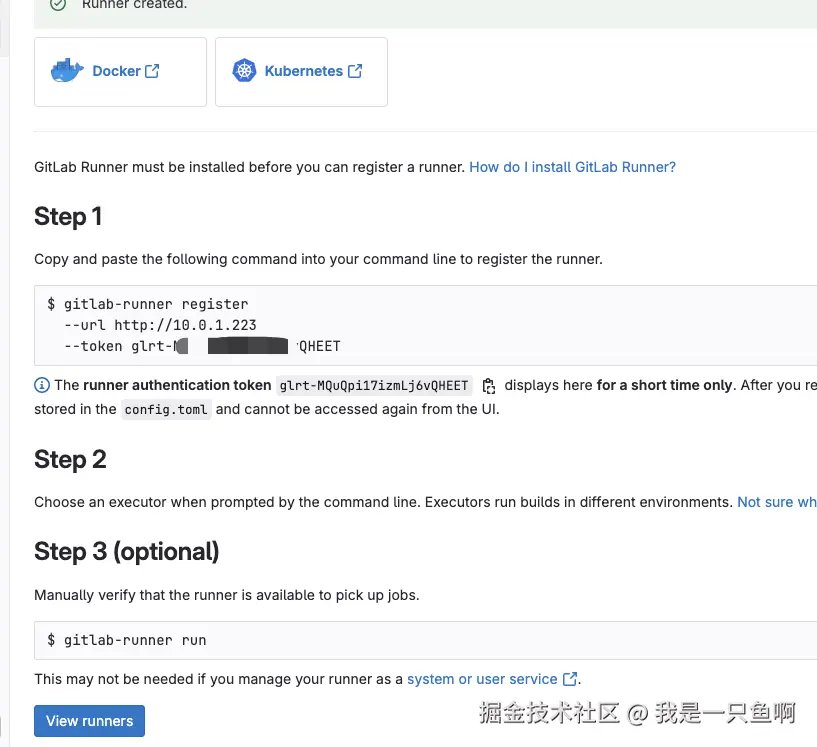817x747 pixels.
Task: Click the external link icon after user service
Action: [x=570, y=679]
